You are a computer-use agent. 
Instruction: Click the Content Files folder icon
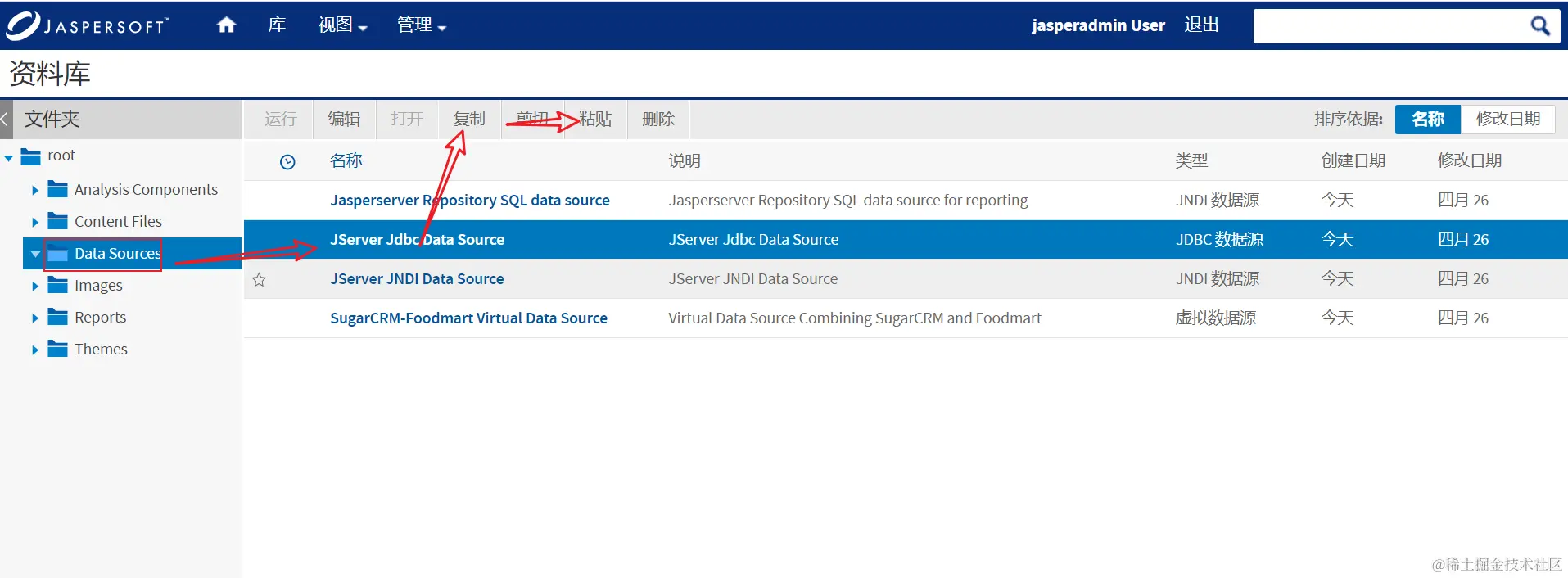click(57, 221)
